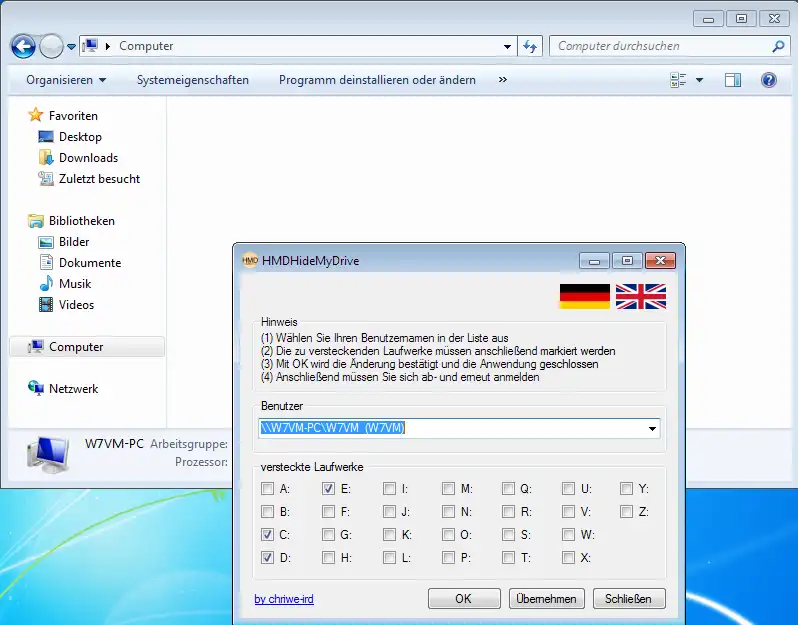798x625 pixels.
Task: Select Netzwerk in navigation pane
Action: click(73, 388)
